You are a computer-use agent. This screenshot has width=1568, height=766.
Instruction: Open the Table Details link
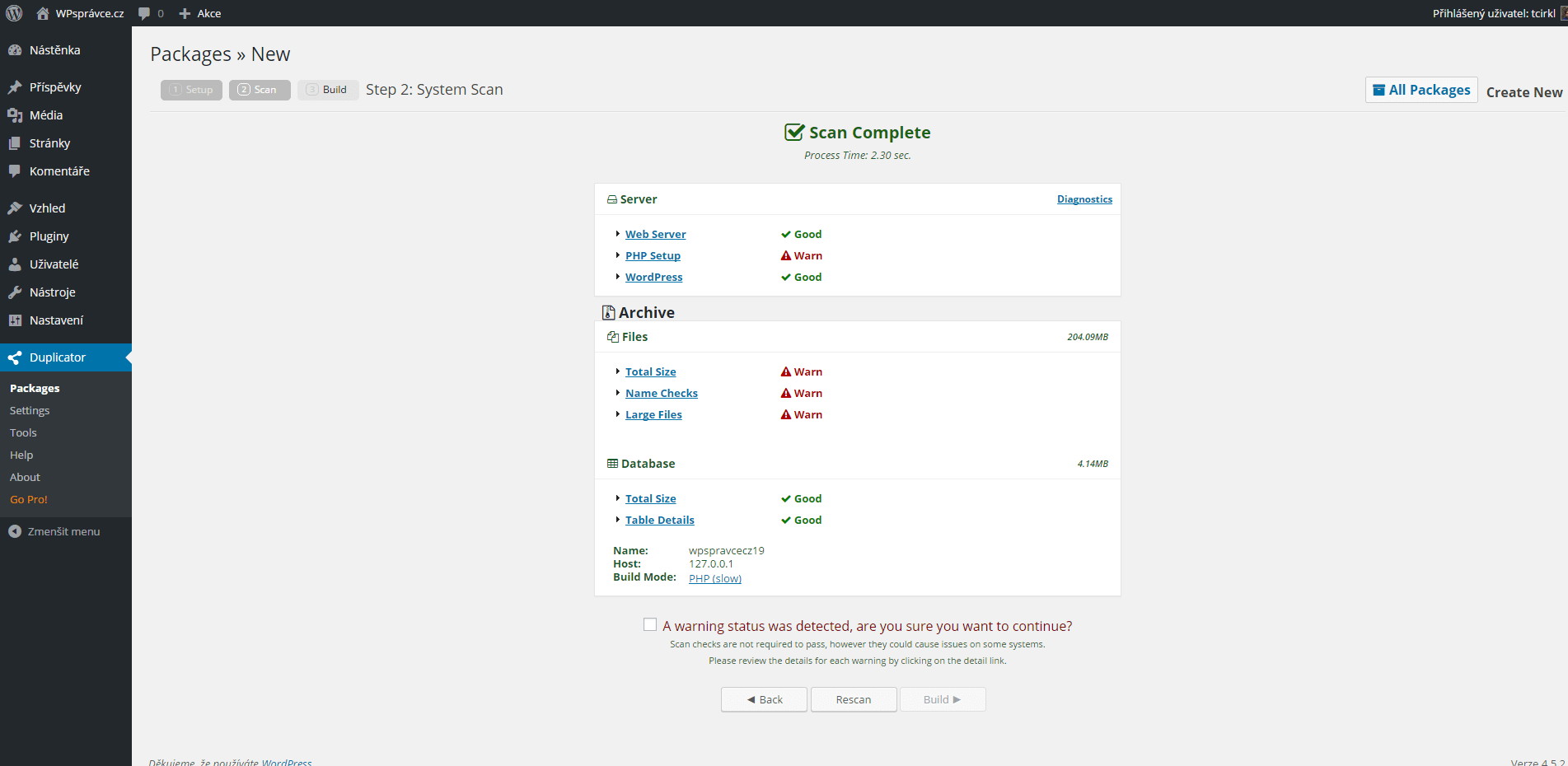(660, 520)
